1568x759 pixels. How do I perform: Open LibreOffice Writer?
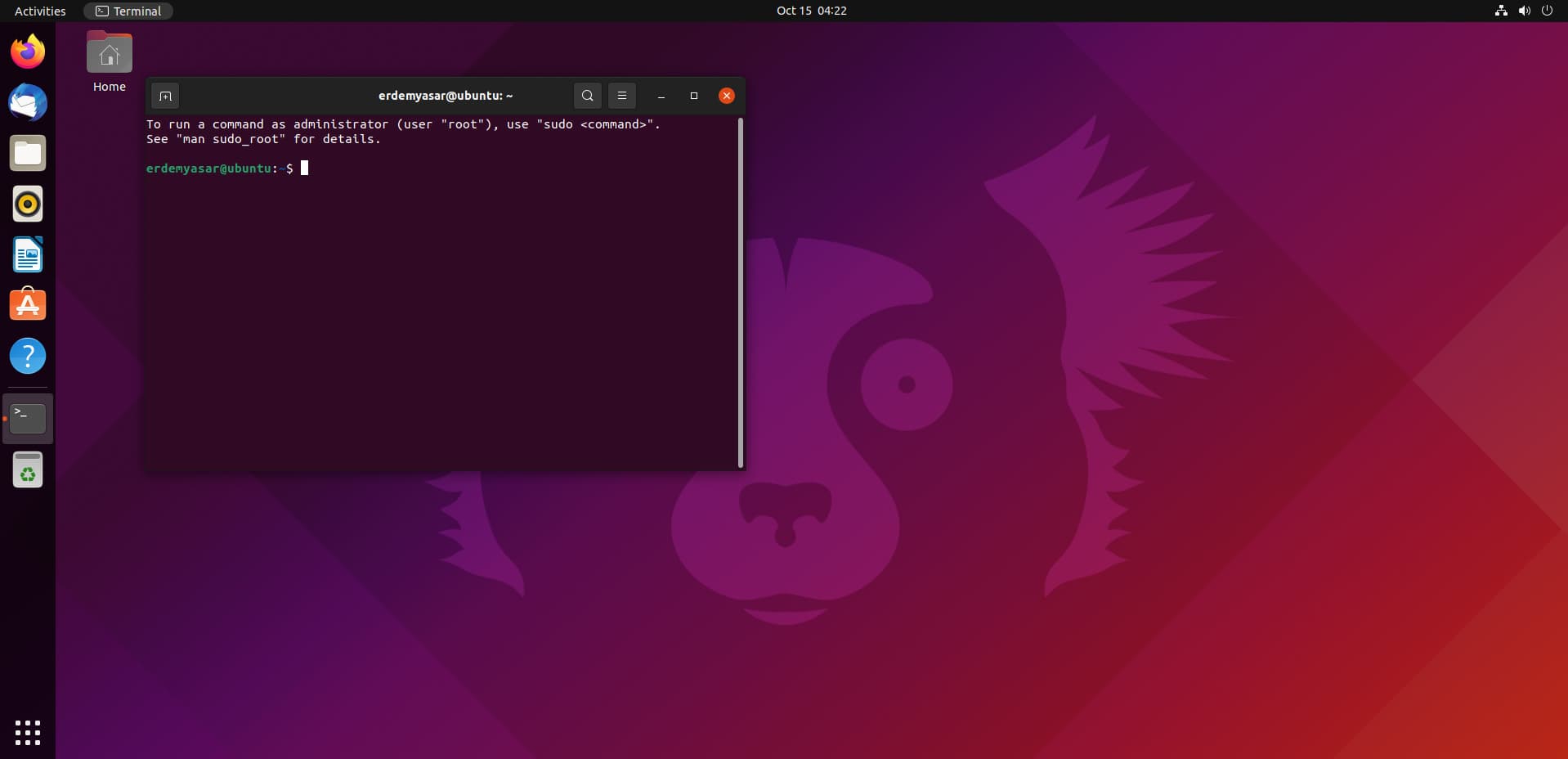28,254
